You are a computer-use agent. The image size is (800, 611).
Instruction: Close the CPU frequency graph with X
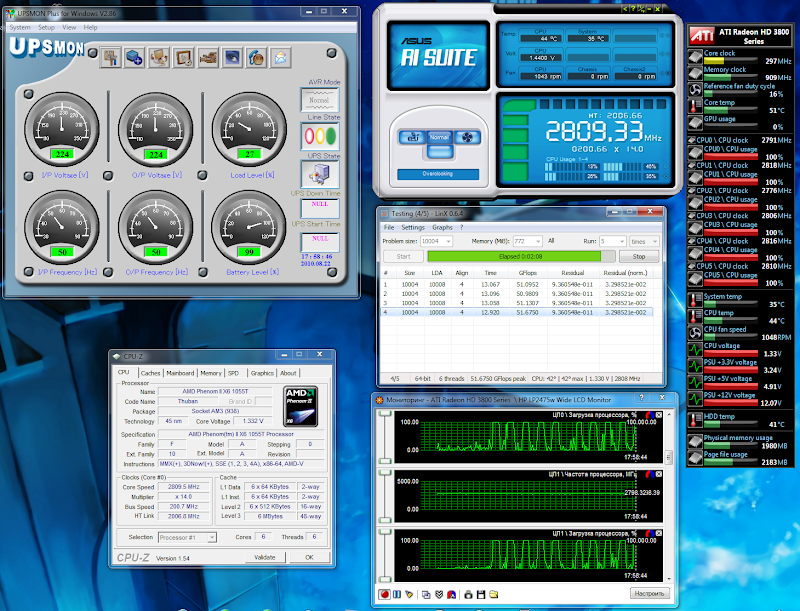[x=659, y=474]
